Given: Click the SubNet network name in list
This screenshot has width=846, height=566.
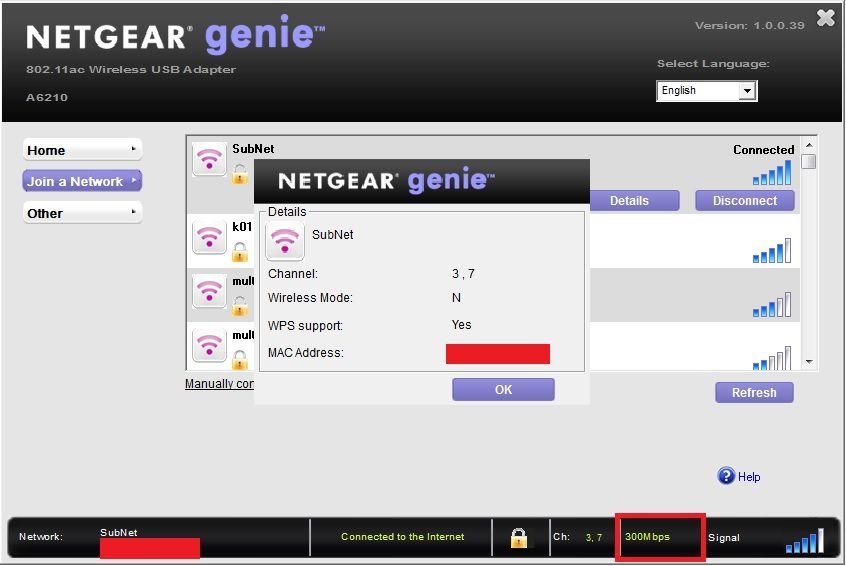Looking at the screenshot, I should tap(253, 149).
